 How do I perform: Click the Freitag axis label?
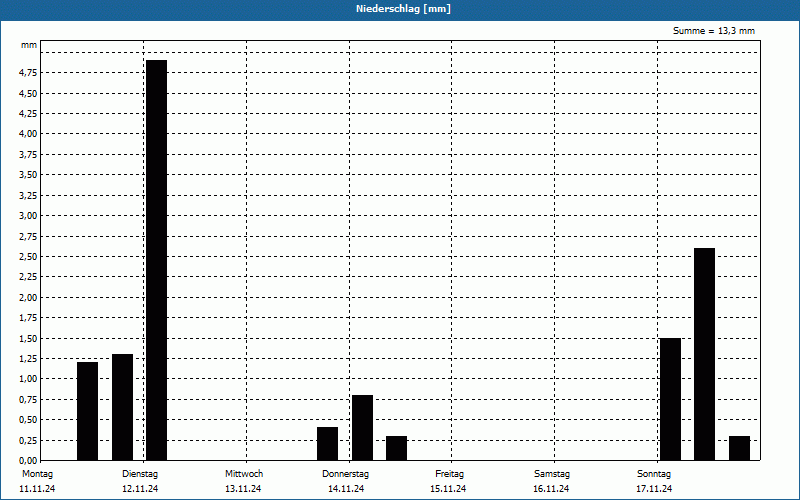[449, 474]
